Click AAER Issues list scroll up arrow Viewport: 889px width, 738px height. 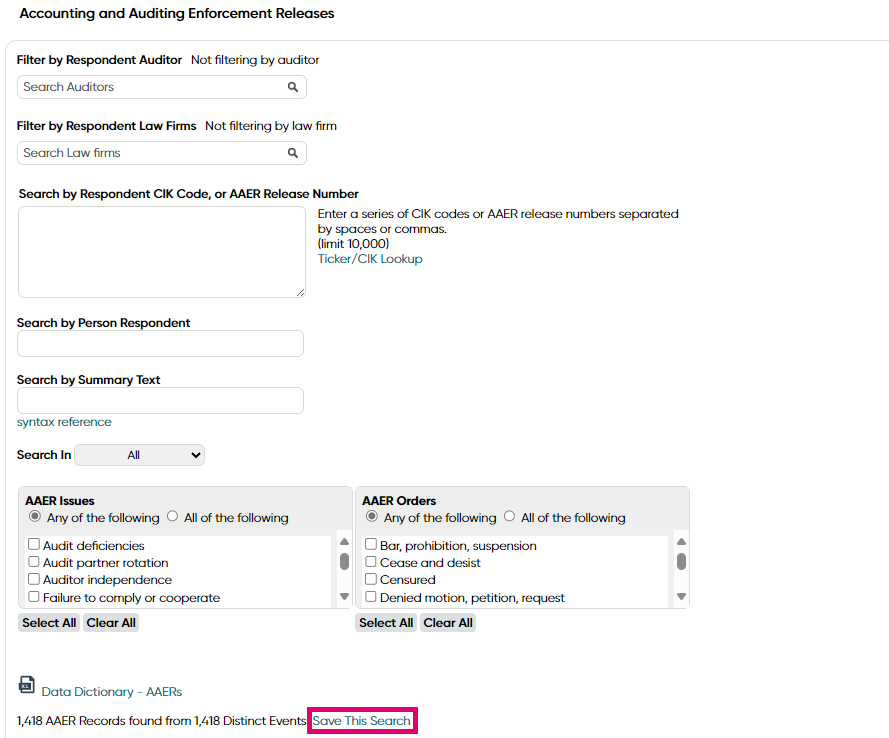(x=344, y=542)
